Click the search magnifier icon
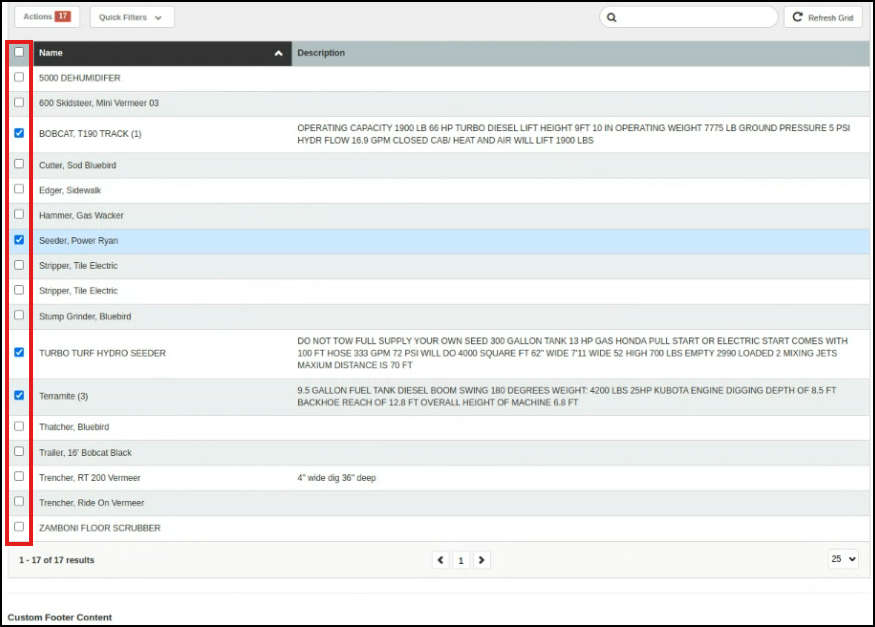This screenshot has width=875, height=627. pos(611,18)
